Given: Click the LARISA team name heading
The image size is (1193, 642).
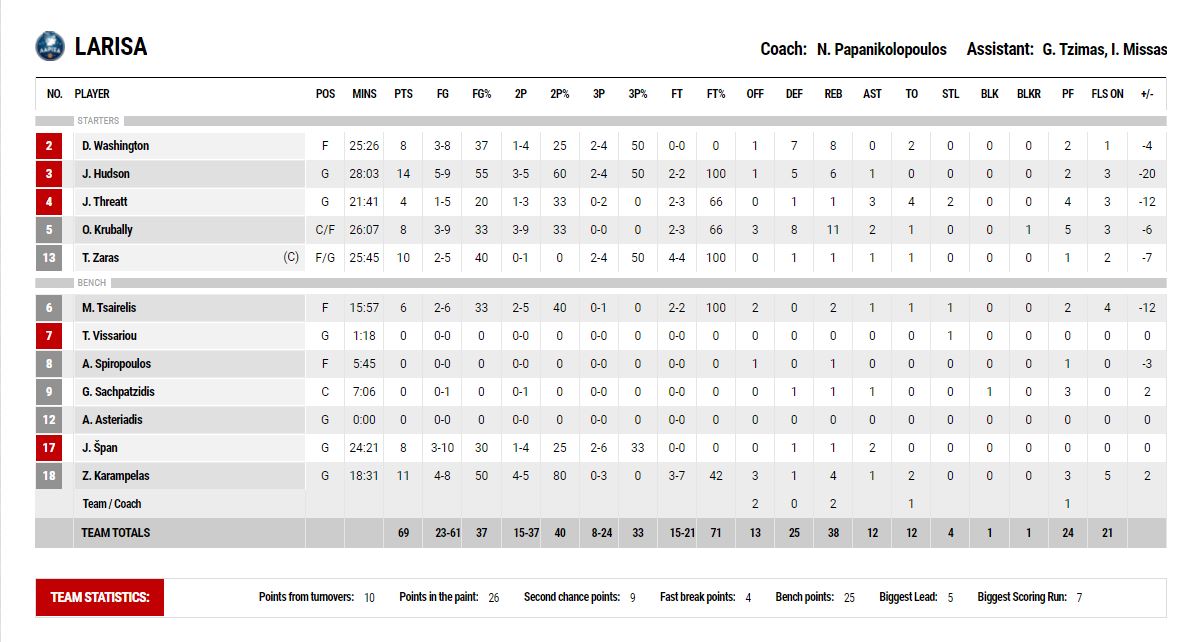Looking at the screenshot, I should pos(111,47).
